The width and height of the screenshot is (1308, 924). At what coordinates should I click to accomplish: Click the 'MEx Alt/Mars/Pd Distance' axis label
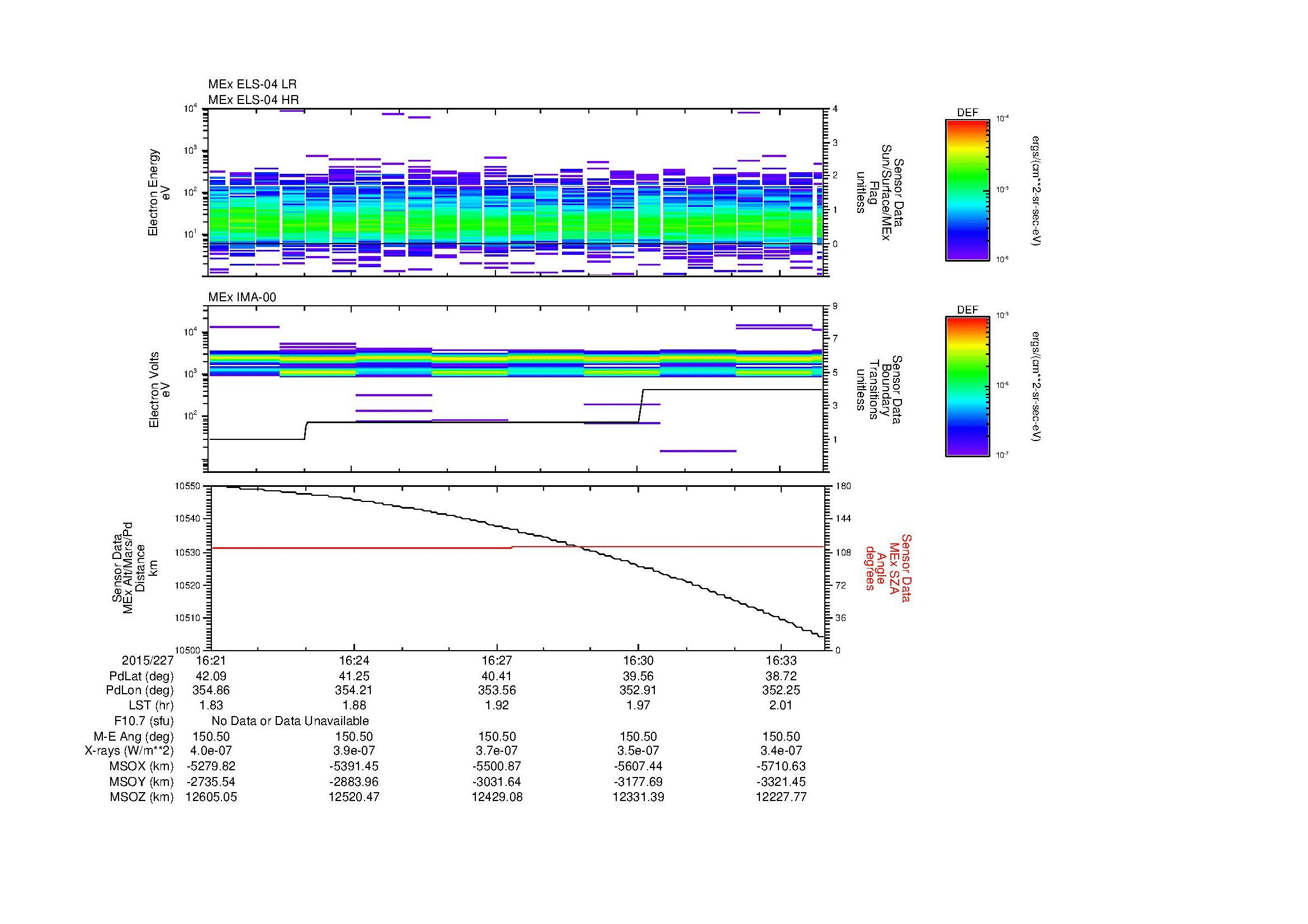coord(134,567)
